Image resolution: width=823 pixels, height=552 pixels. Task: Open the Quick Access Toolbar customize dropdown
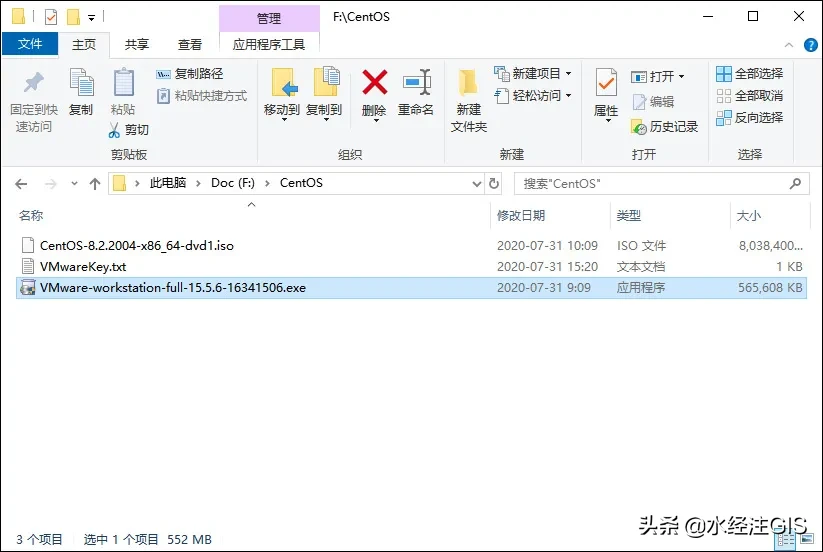point(91,18)
